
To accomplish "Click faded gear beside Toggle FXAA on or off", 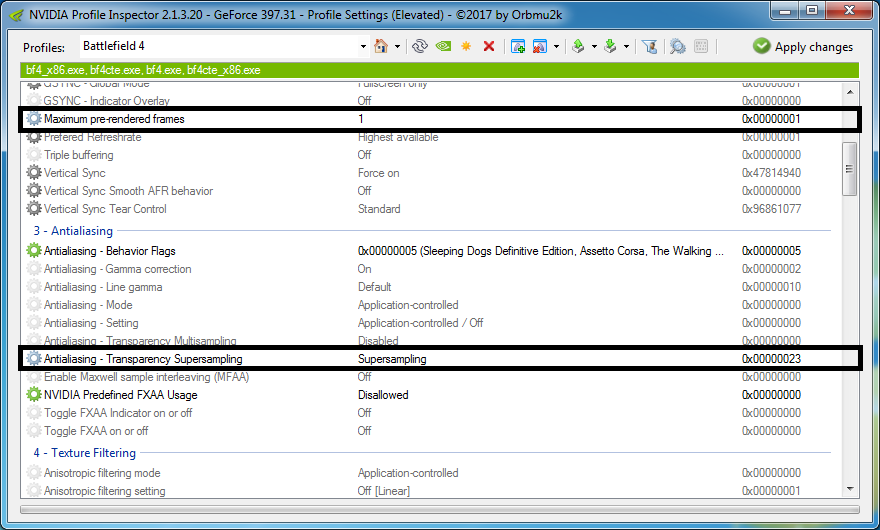I will click(34, 430).
